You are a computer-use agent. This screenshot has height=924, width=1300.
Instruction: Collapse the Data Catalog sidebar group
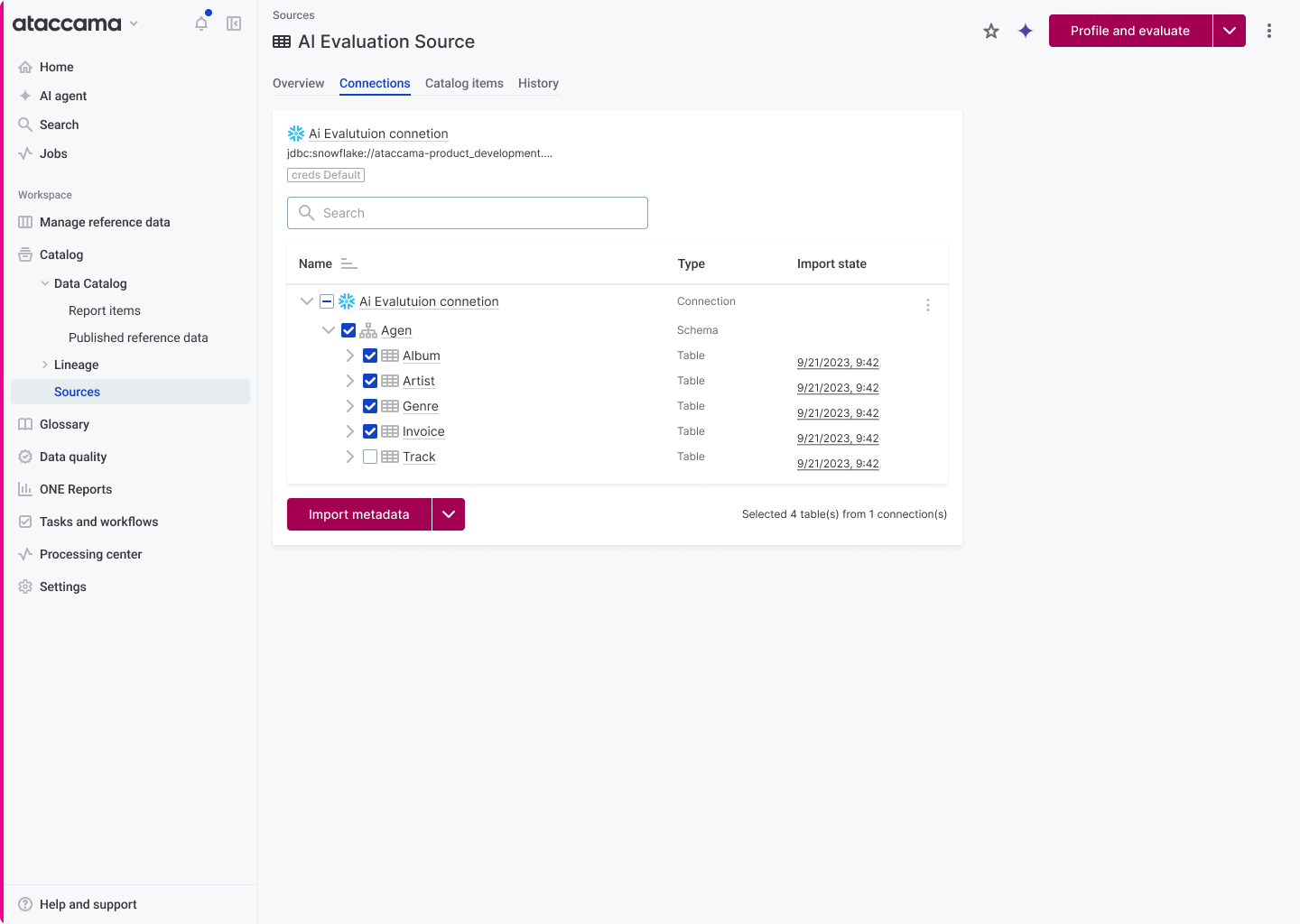coord(45,283)
